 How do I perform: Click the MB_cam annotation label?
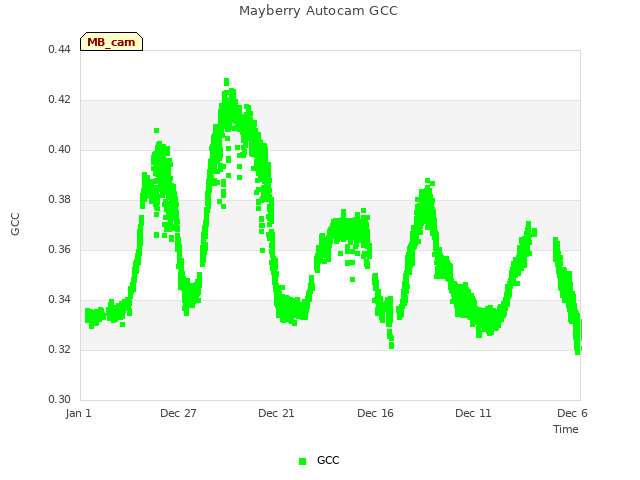click(111, 42)
